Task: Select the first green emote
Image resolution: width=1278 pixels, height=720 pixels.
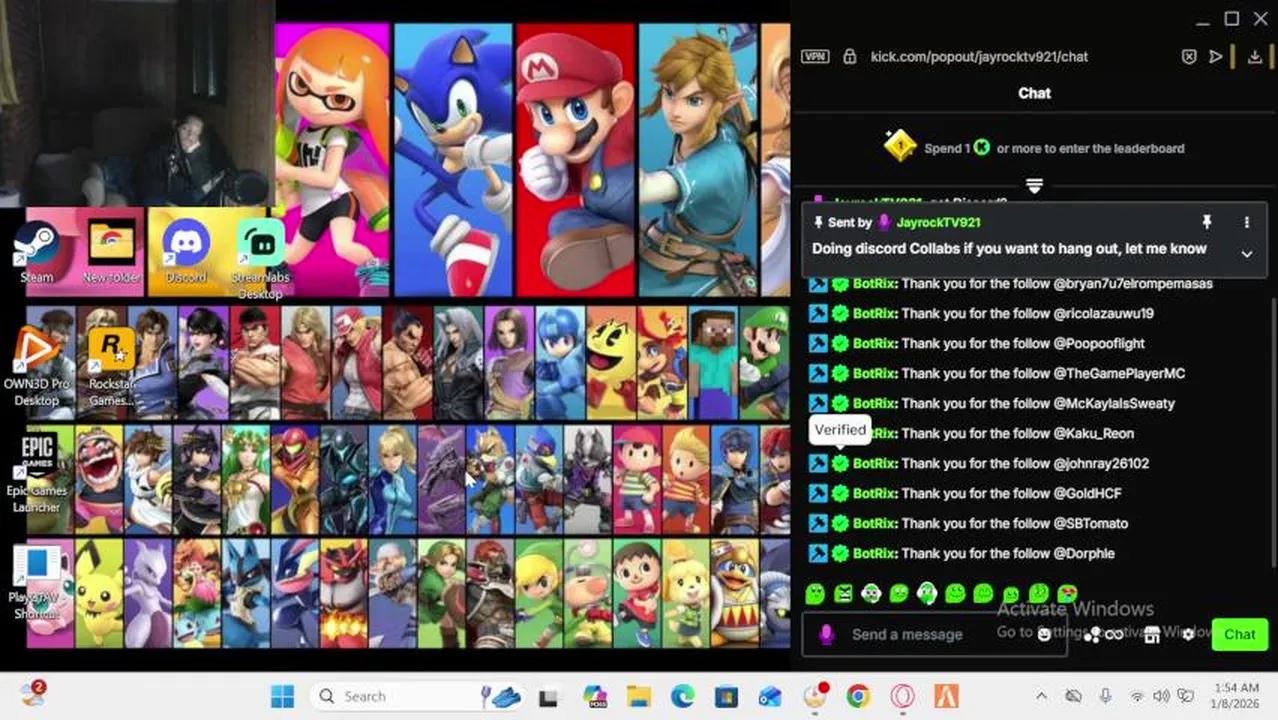Action: (x=815, y=594)
